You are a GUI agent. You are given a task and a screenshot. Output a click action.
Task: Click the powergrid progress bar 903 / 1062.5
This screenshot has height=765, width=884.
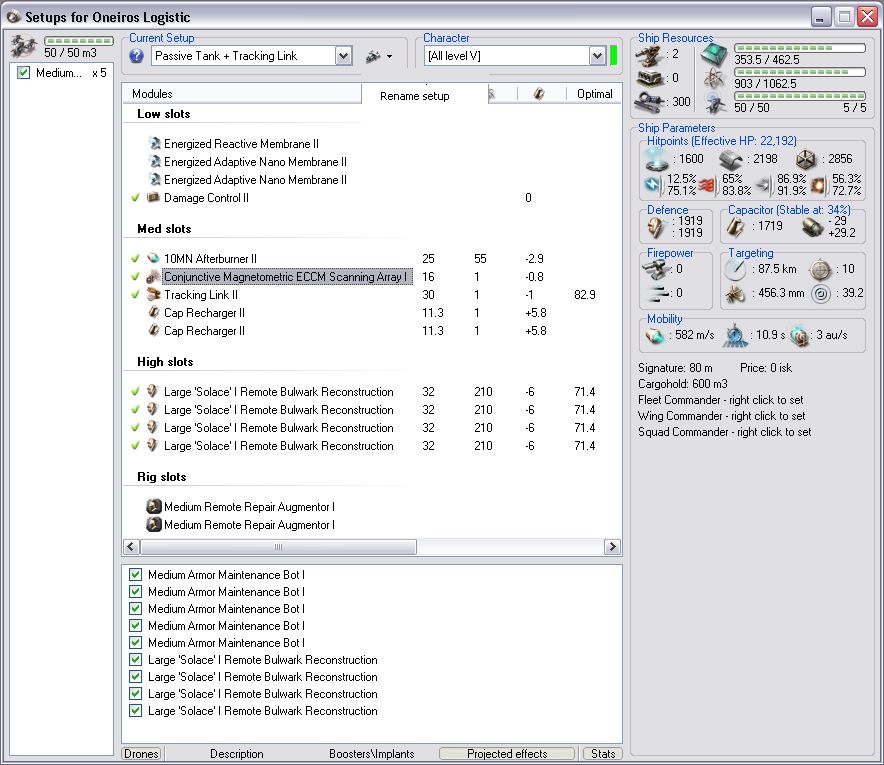point(800,72)
